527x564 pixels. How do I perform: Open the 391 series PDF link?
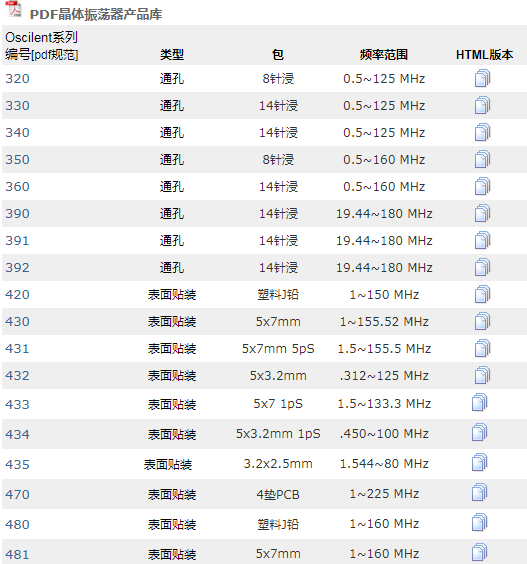pyautogui.click(x=17, y=240)
